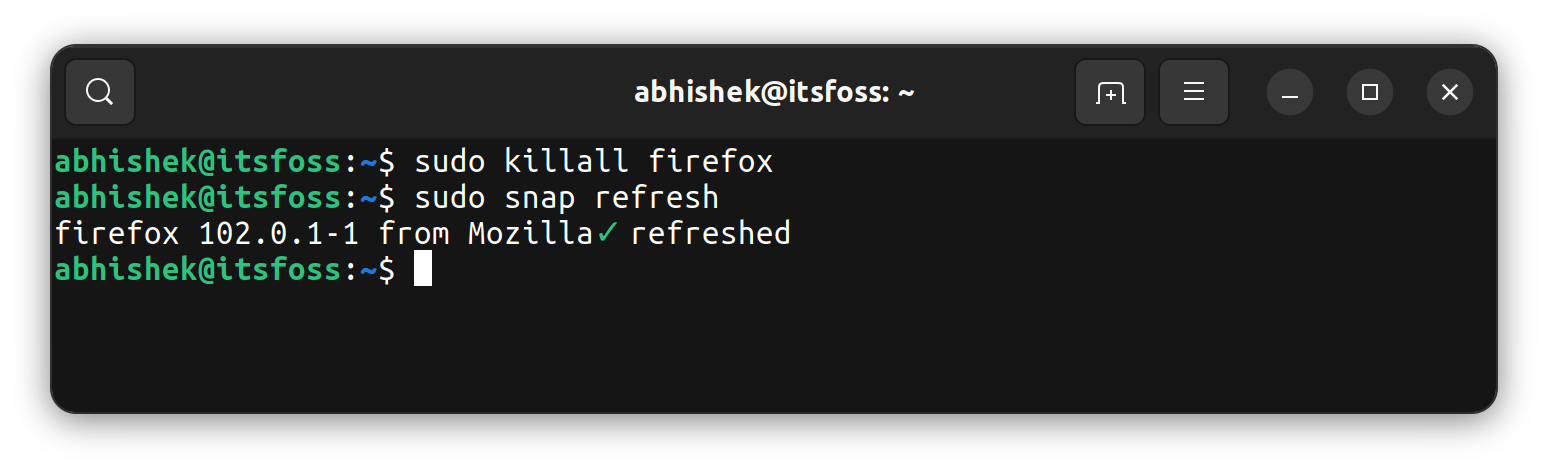
Task: Open the terminal search button
Action: pyautogui.click(x=100, y=93)
